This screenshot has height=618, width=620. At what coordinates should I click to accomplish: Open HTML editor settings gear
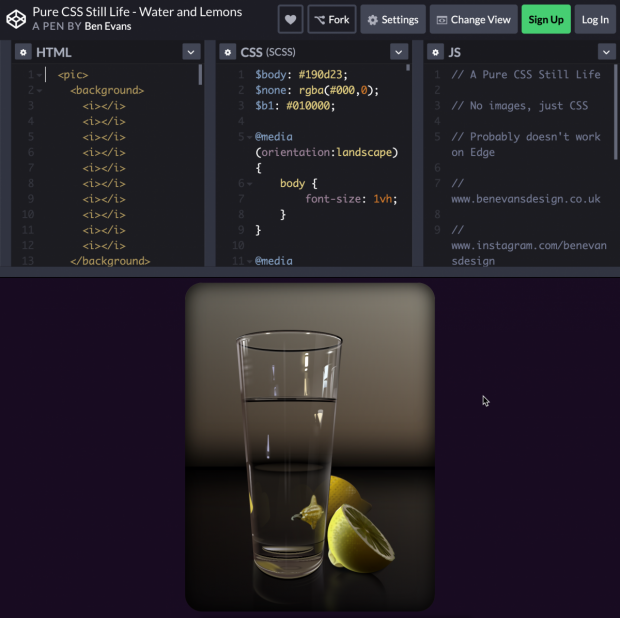23,52
